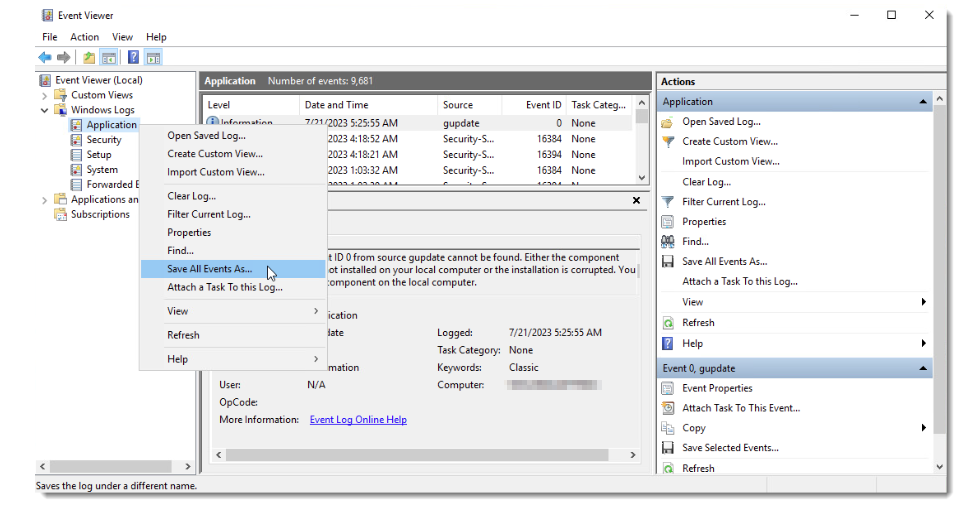Click the Security log icon in tree
Image resolution: width=964 pixels, height=507 pixels.
pos(76,140)
